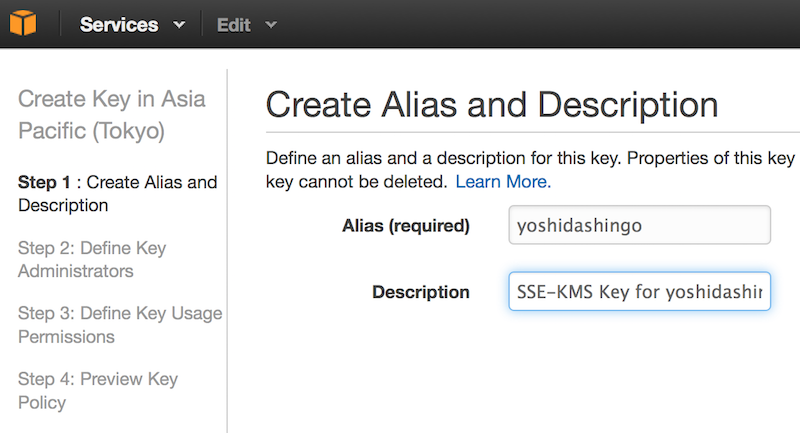Go to Step 3: Define Key Usage Permissions

coord(120,325)
